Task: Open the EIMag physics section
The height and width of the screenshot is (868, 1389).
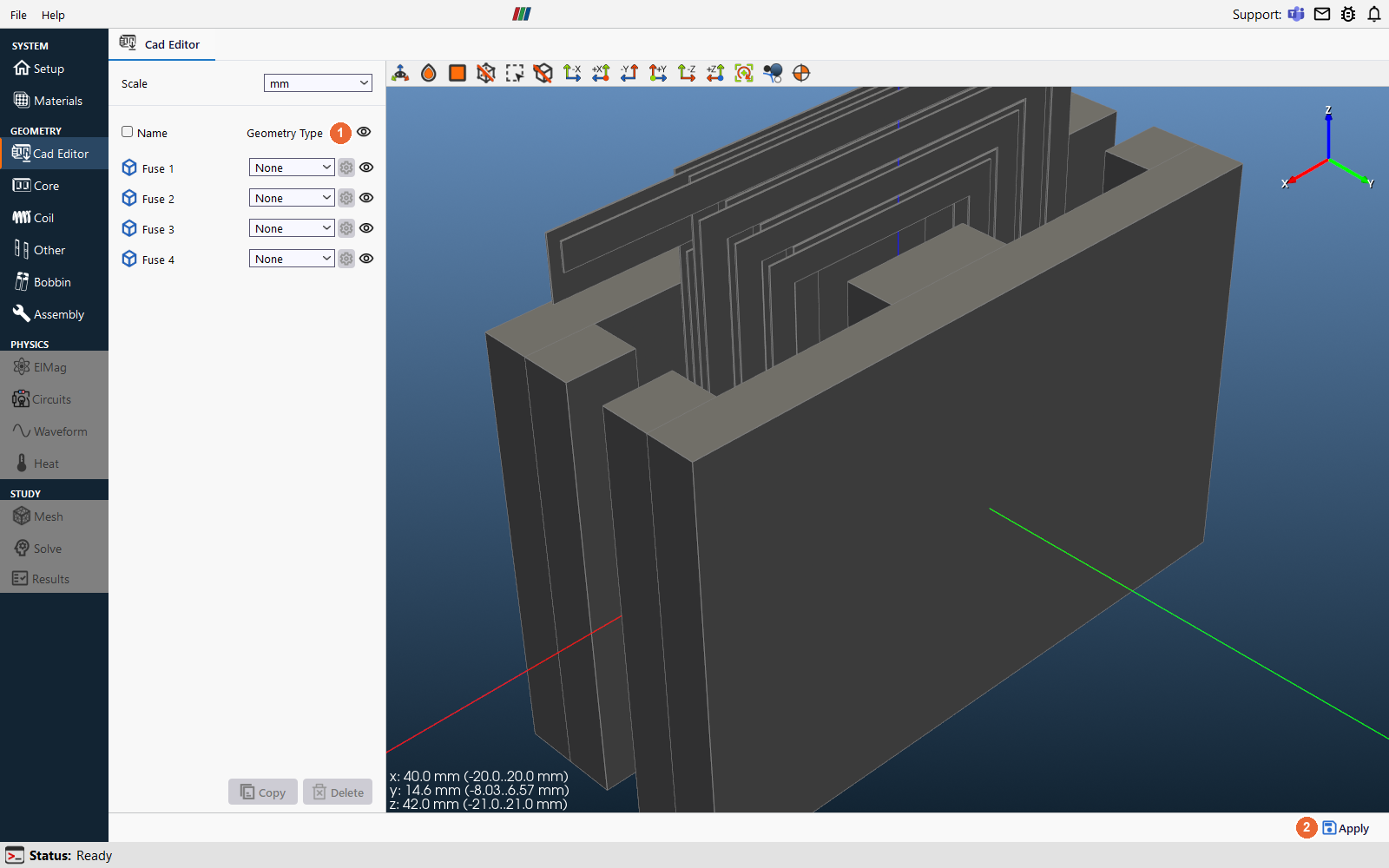Action: point(54,367)
